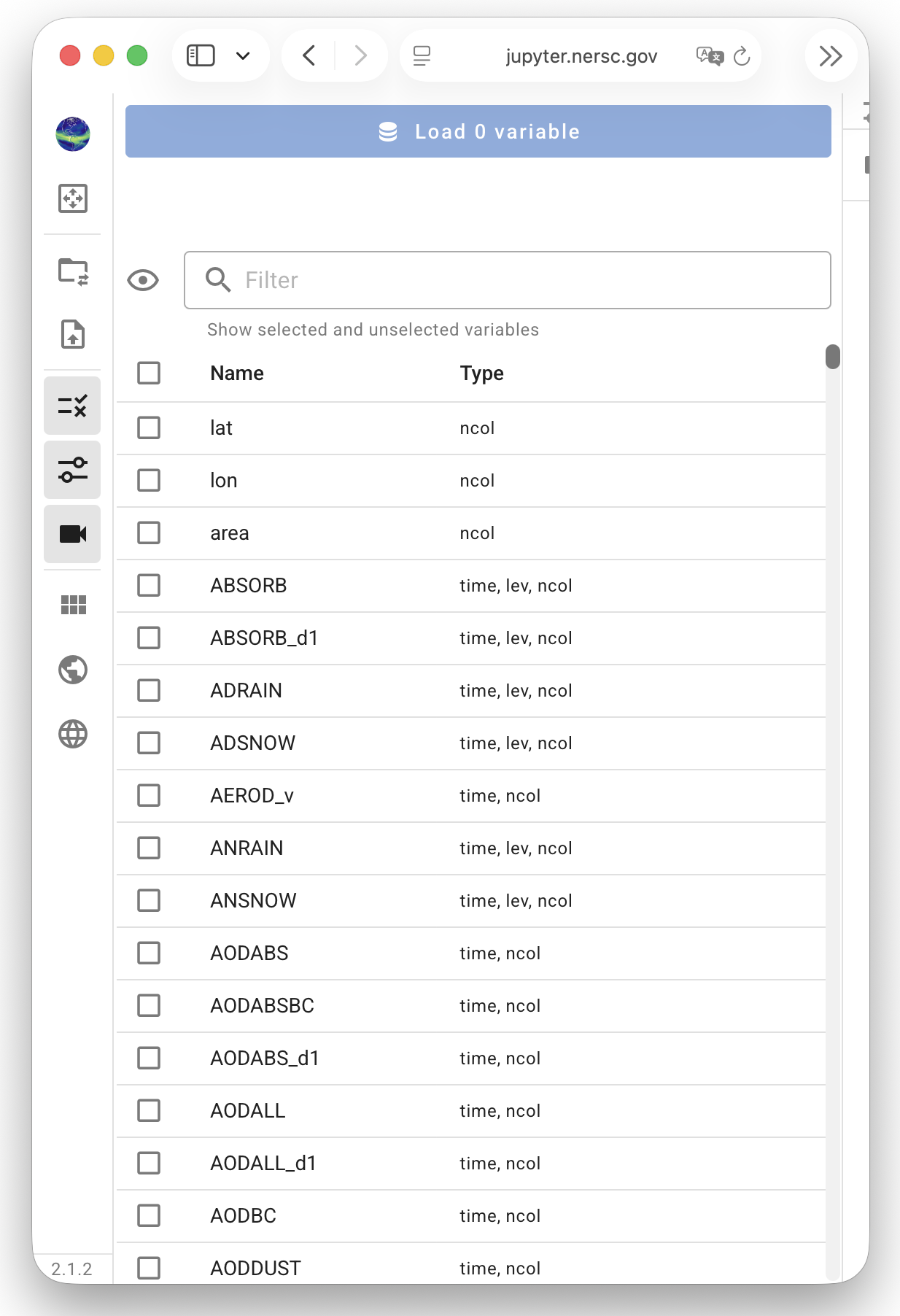Check the AODBC variable checkbox
The width and height of the screenshot is (900, 1316).
149,1215
